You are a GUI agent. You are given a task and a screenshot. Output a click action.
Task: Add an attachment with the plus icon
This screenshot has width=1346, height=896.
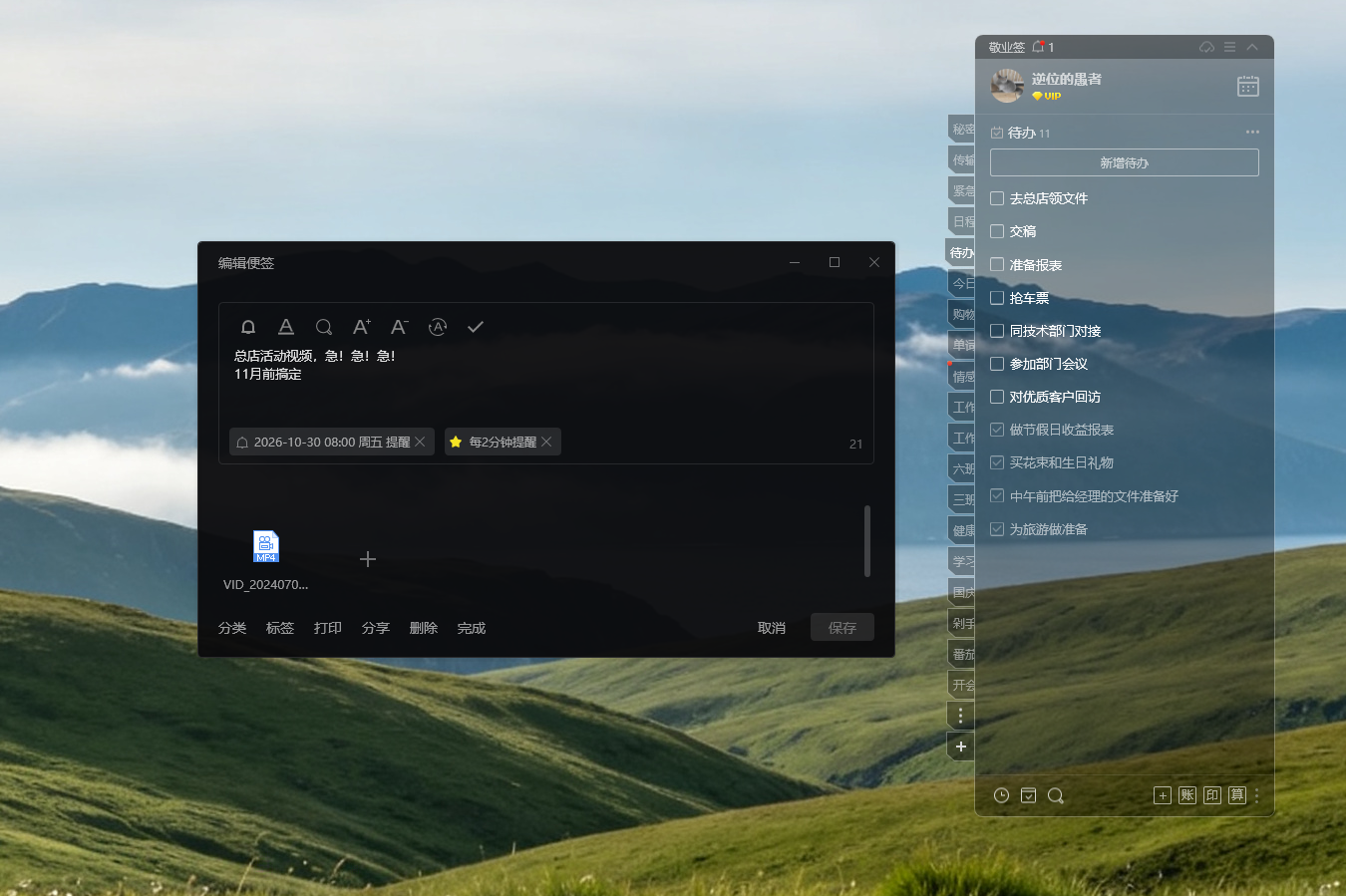[368, 559]
